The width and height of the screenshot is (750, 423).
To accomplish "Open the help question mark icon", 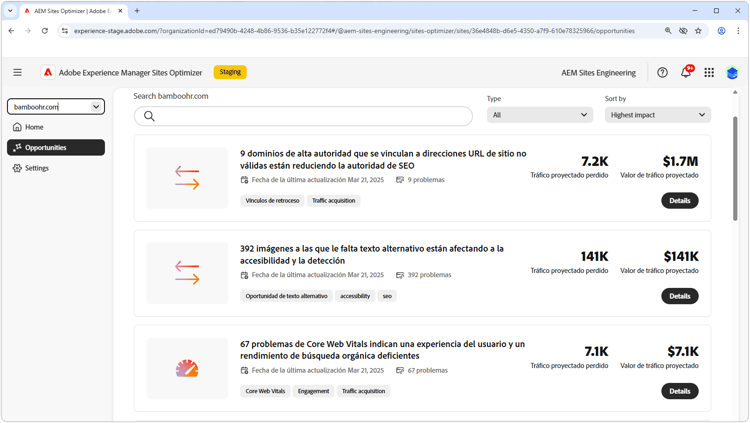I will (662, 72).
